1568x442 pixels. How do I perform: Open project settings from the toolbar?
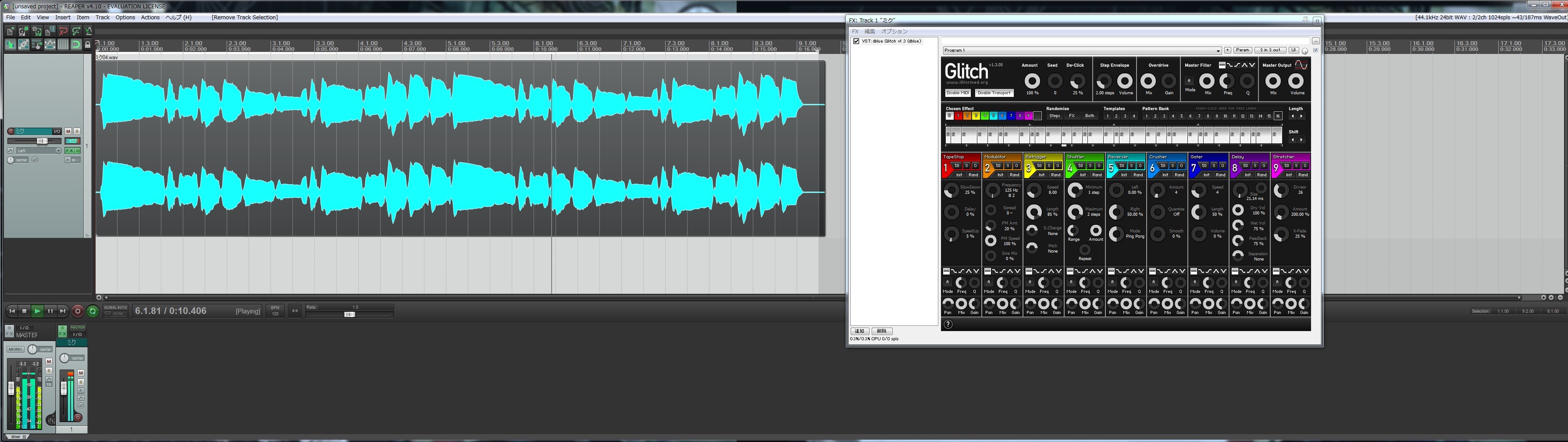[x=50, y=31]
